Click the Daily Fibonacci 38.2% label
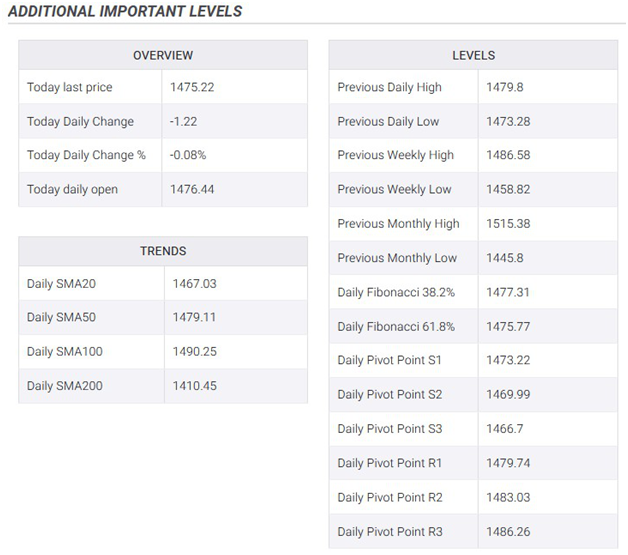The width and height of the screenshot is (628, 555). (x=396, y=292)
